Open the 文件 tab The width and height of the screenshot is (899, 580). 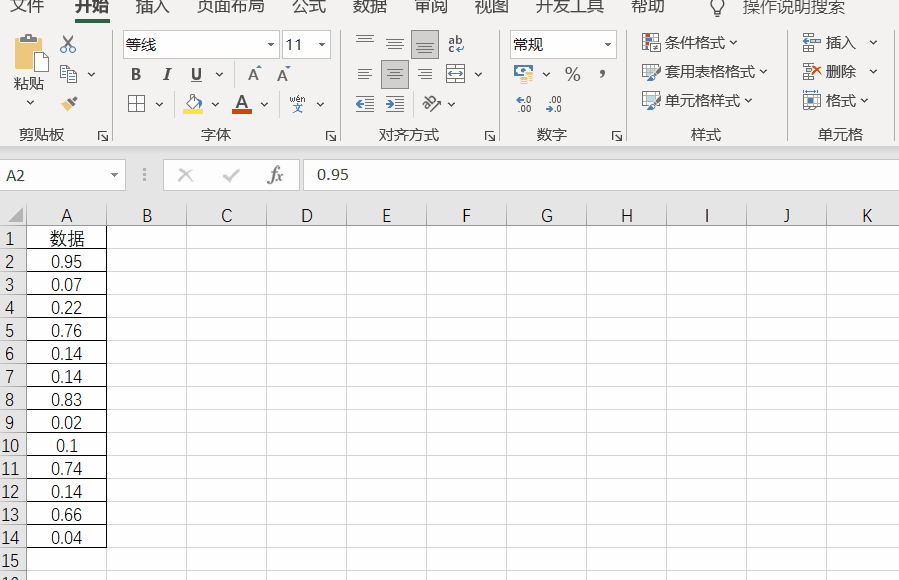[27, 7]
